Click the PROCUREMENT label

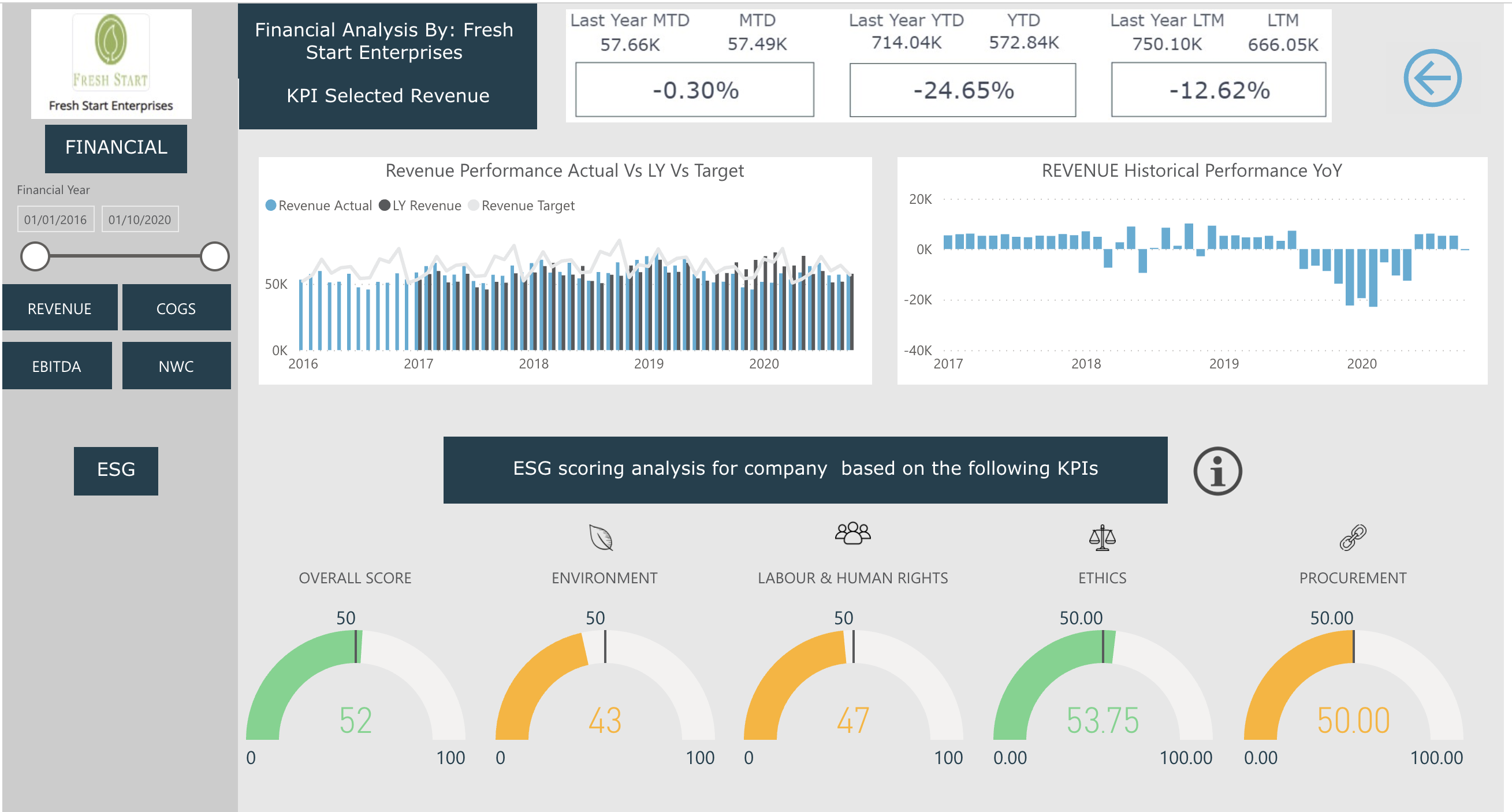(1353, 578)
